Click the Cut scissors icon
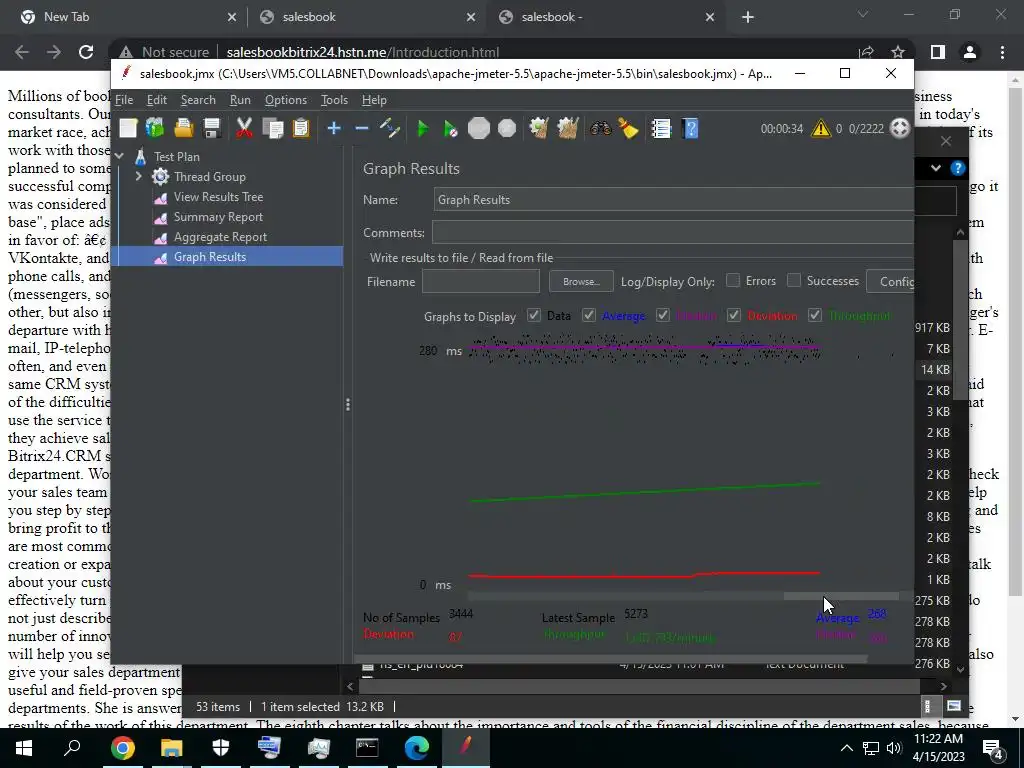This screenshot has width=1024, height=768. (244, 128)
